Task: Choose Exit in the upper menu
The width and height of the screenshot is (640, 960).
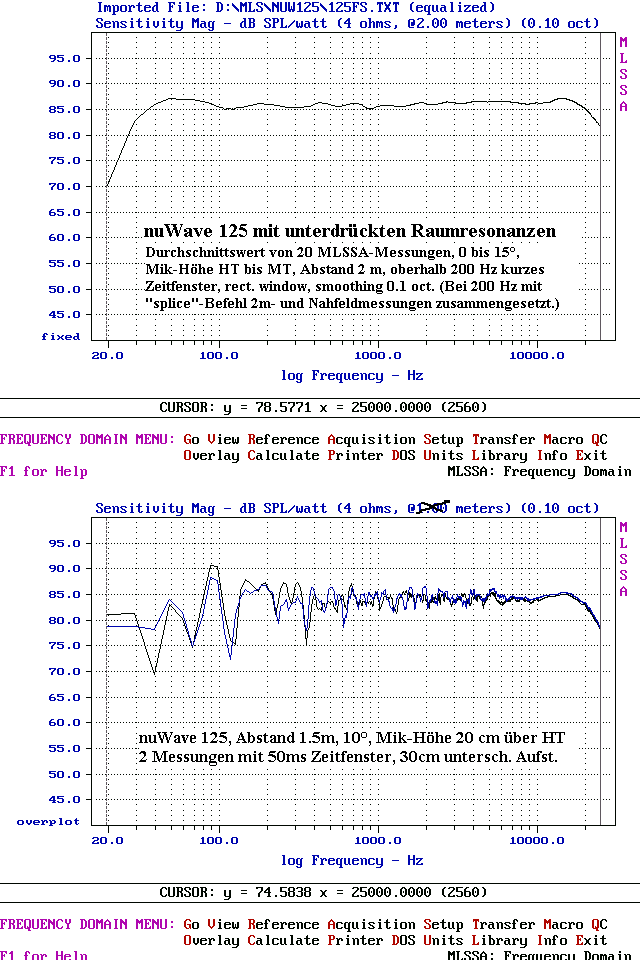Action: (591, 456)
